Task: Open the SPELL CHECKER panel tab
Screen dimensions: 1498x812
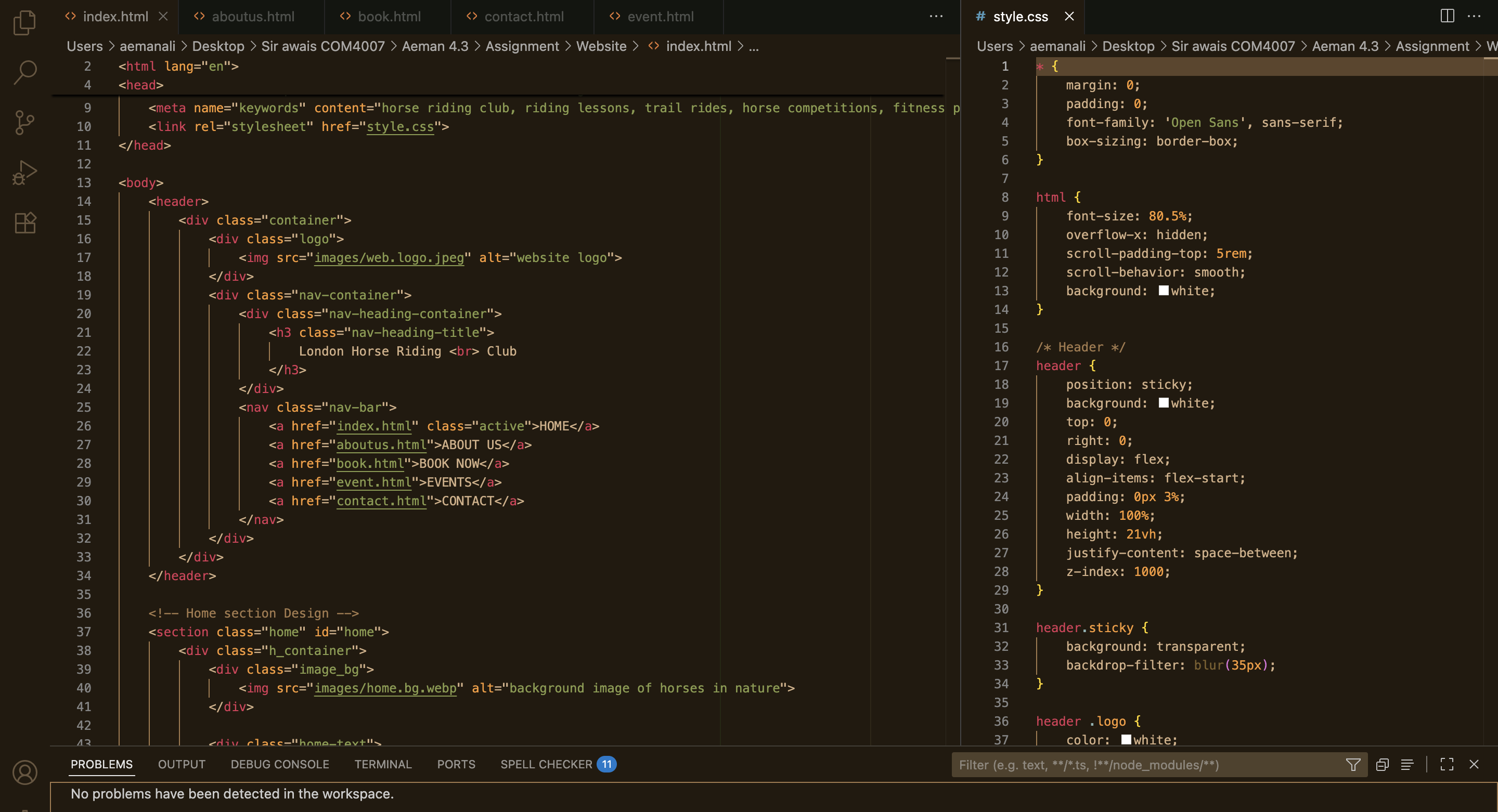Action: click(x=546, y=764)
